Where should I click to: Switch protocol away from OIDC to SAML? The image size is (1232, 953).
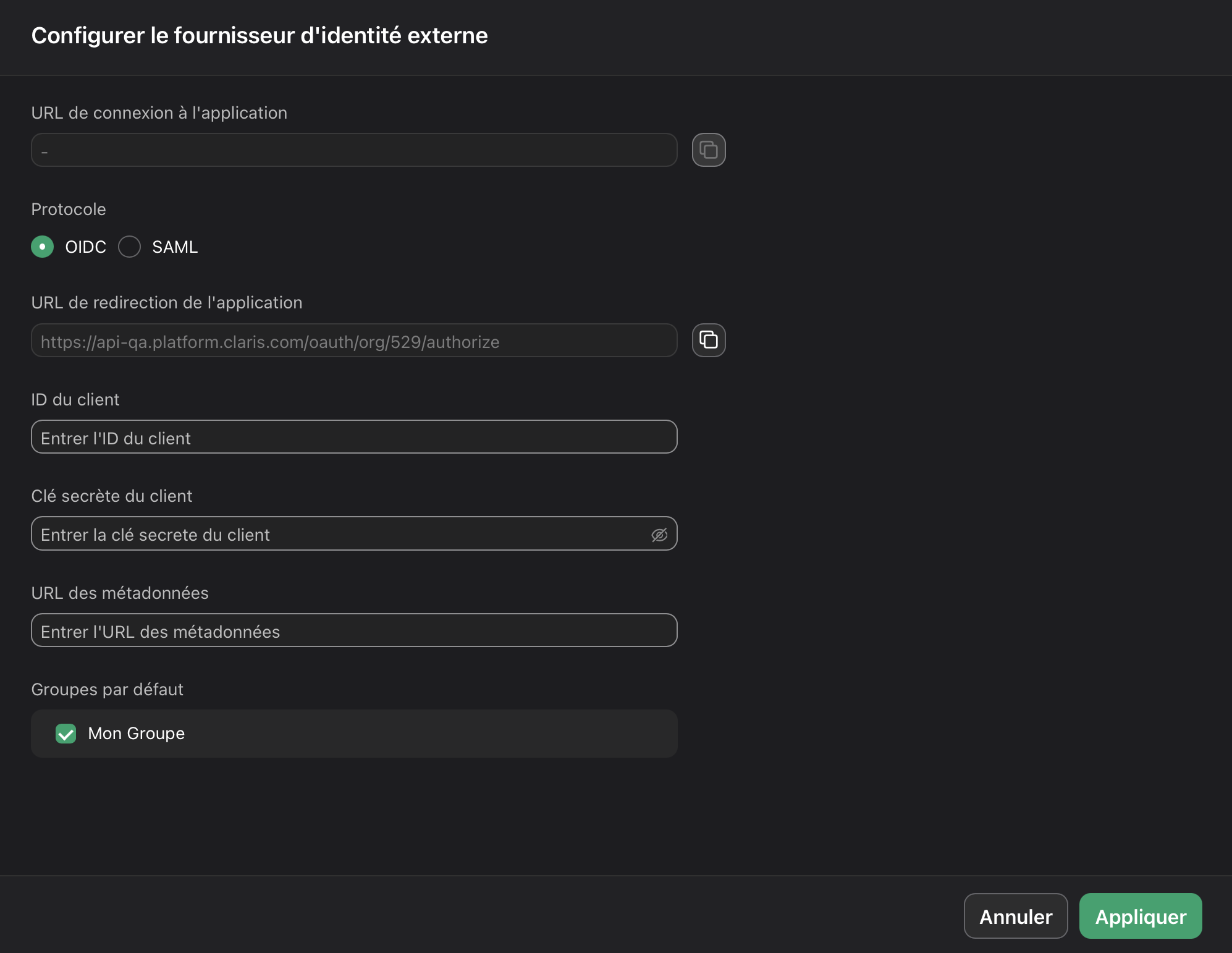[129, 247]
